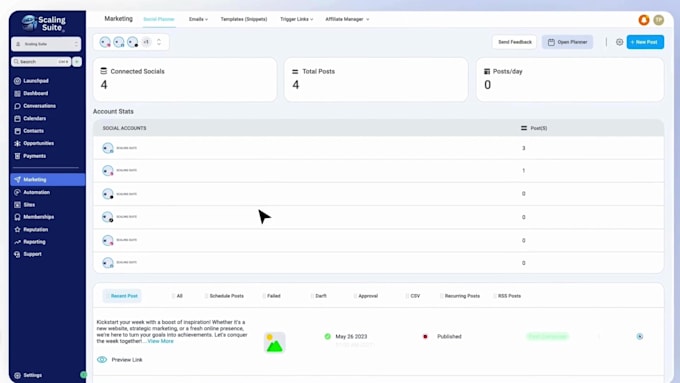Select the All posts filter
This screenshot has height=383, width=680.
click(x=177, y=296)
